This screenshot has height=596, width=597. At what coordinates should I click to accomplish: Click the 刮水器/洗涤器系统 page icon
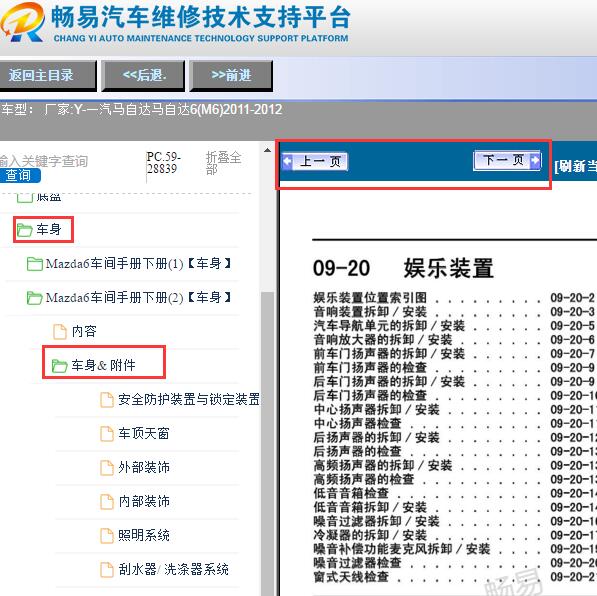pos(107,570)
